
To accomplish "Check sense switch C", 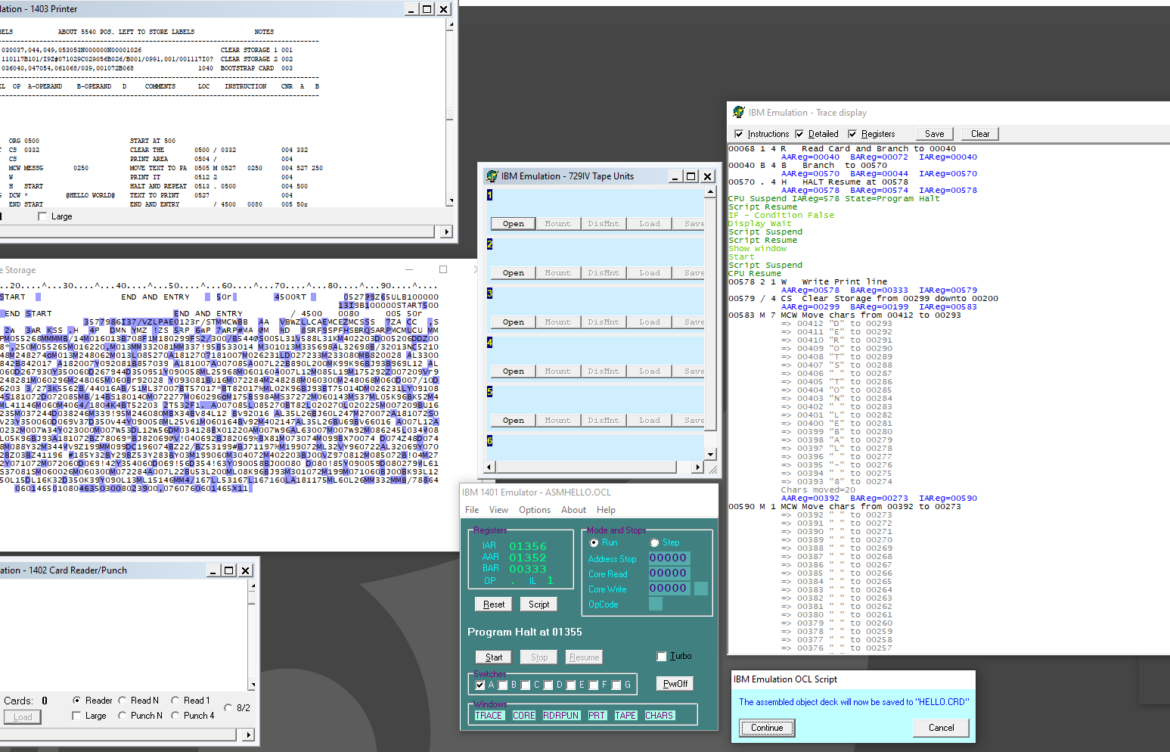I will [525, 685].
